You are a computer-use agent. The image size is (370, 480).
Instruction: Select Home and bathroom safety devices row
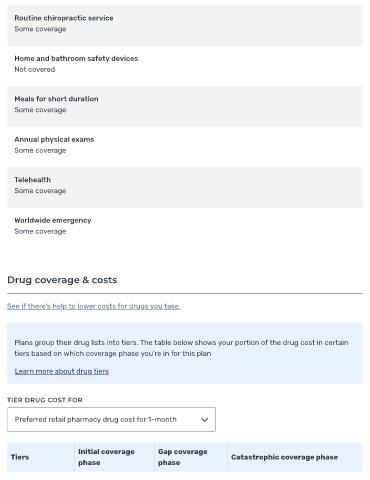point(185,66)
